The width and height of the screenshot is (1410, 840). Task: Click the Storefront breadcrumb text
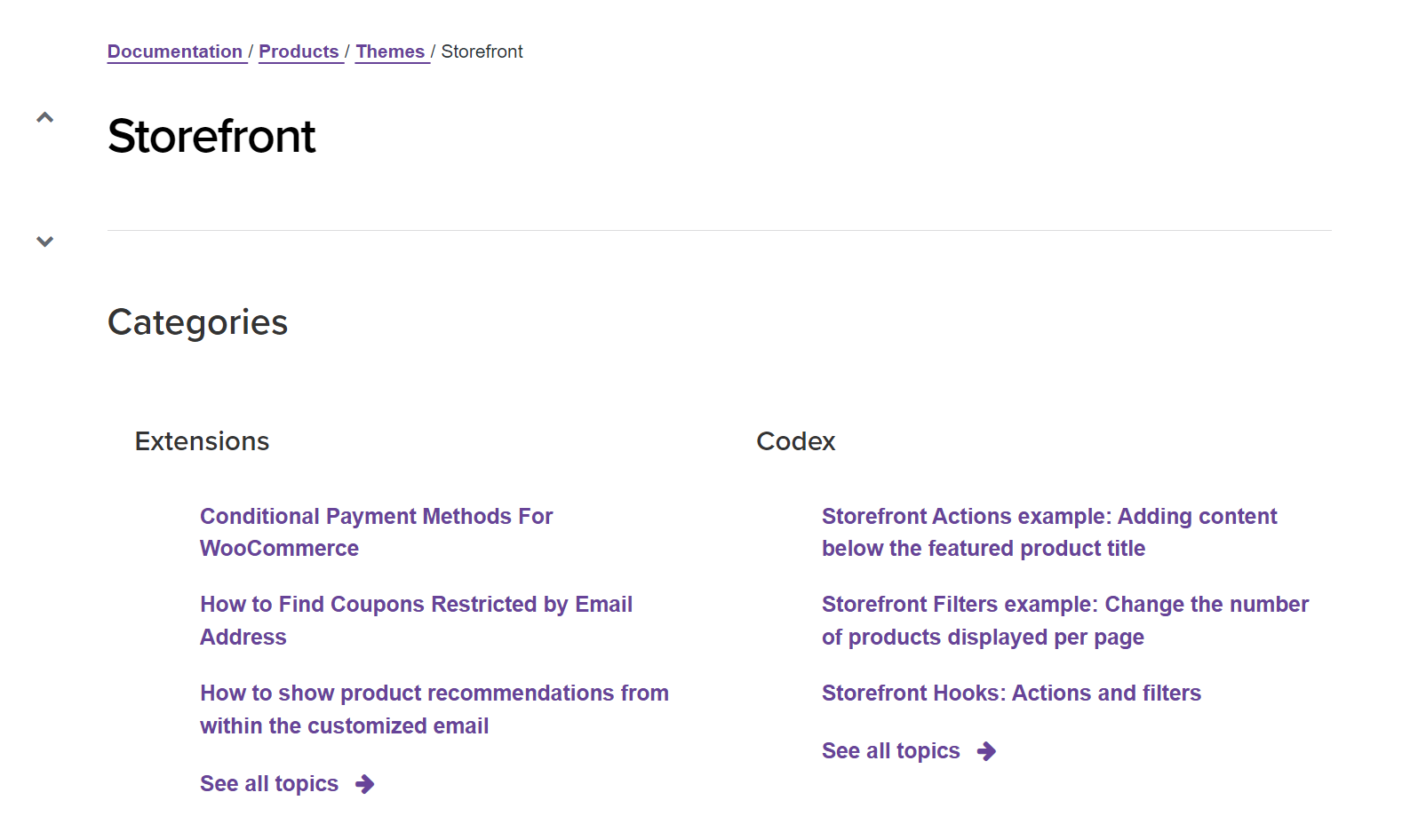tap(482, 52)
